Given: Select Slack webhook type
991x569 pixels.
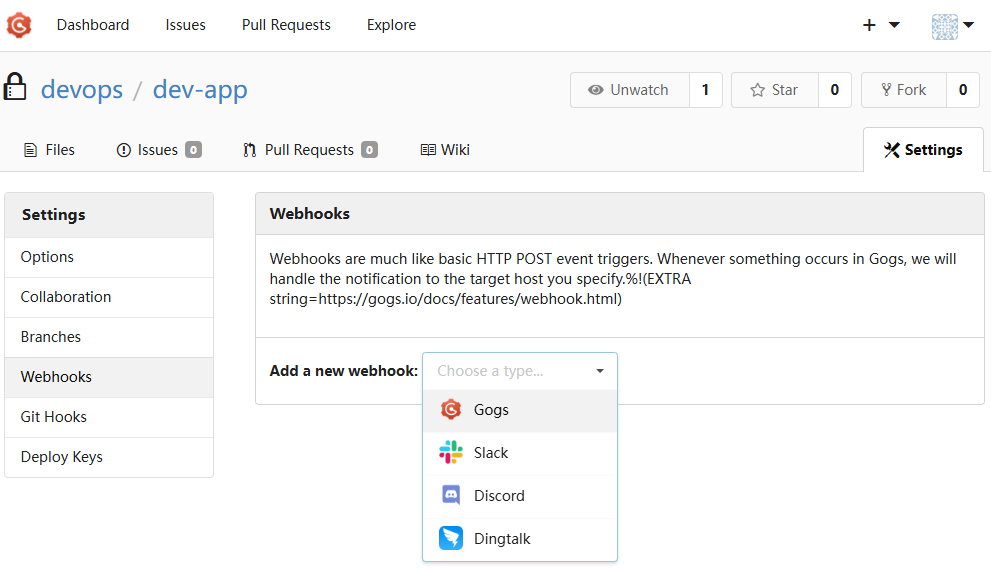Looking at the screenshot, I should pyautogui.click(x=520, y=453).
